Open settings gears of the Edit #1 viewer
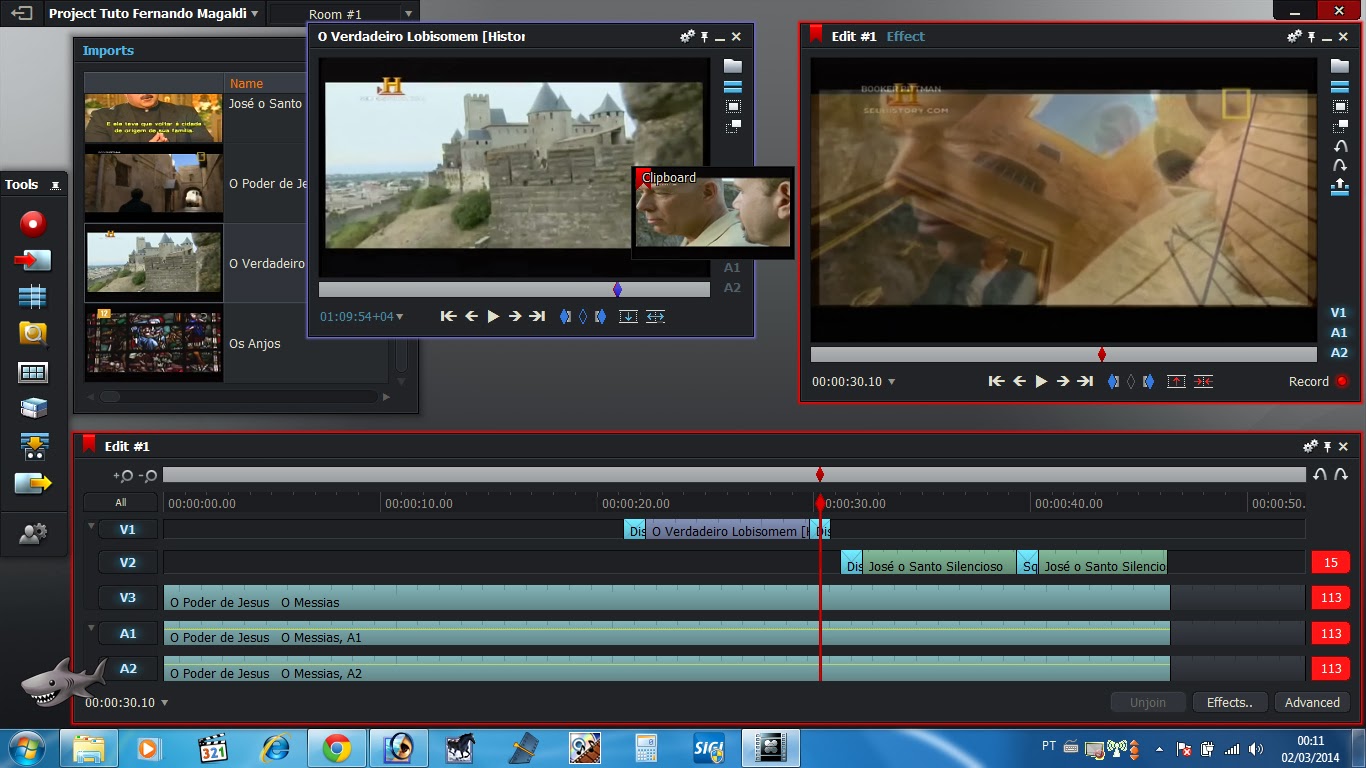 [1294, 36]
